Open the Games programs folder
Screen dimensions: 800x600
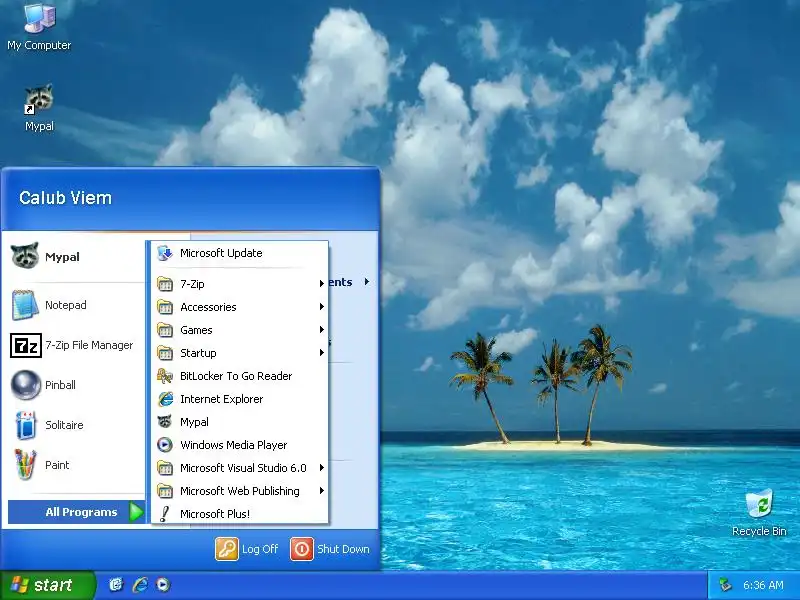point(240,330)
